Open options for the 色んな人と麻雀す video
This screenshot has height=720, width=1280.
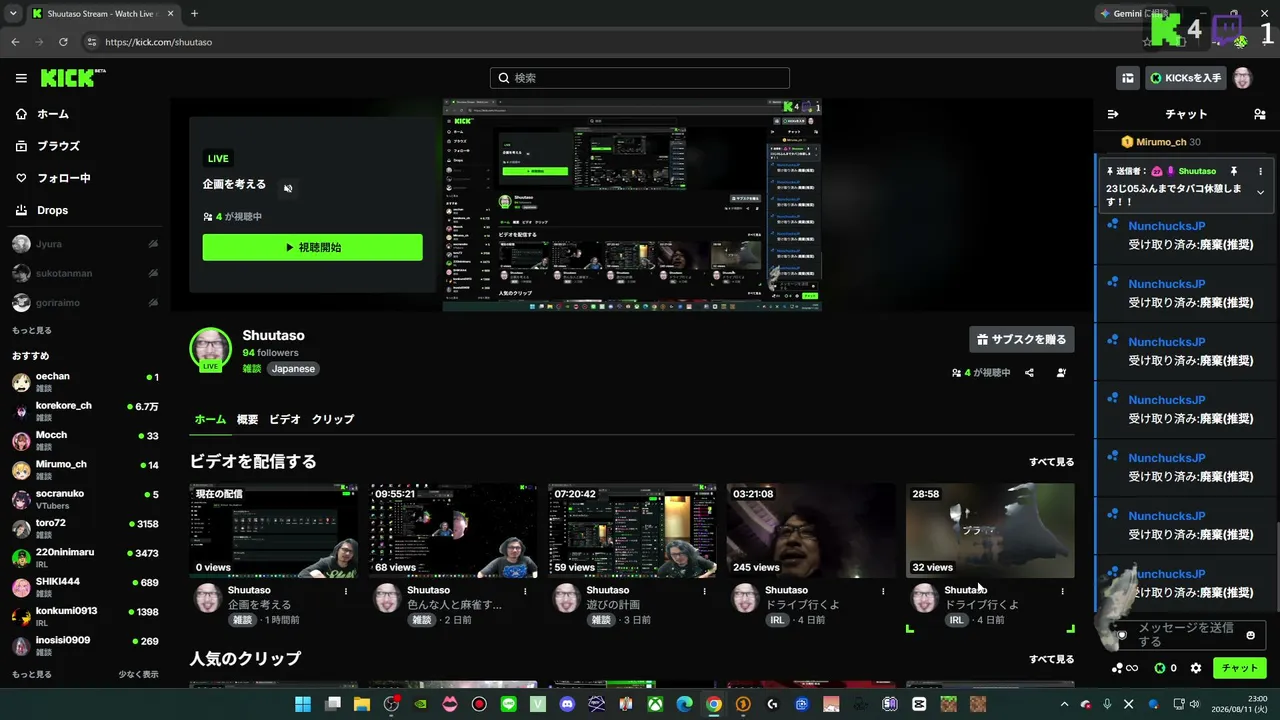point(525,591)
